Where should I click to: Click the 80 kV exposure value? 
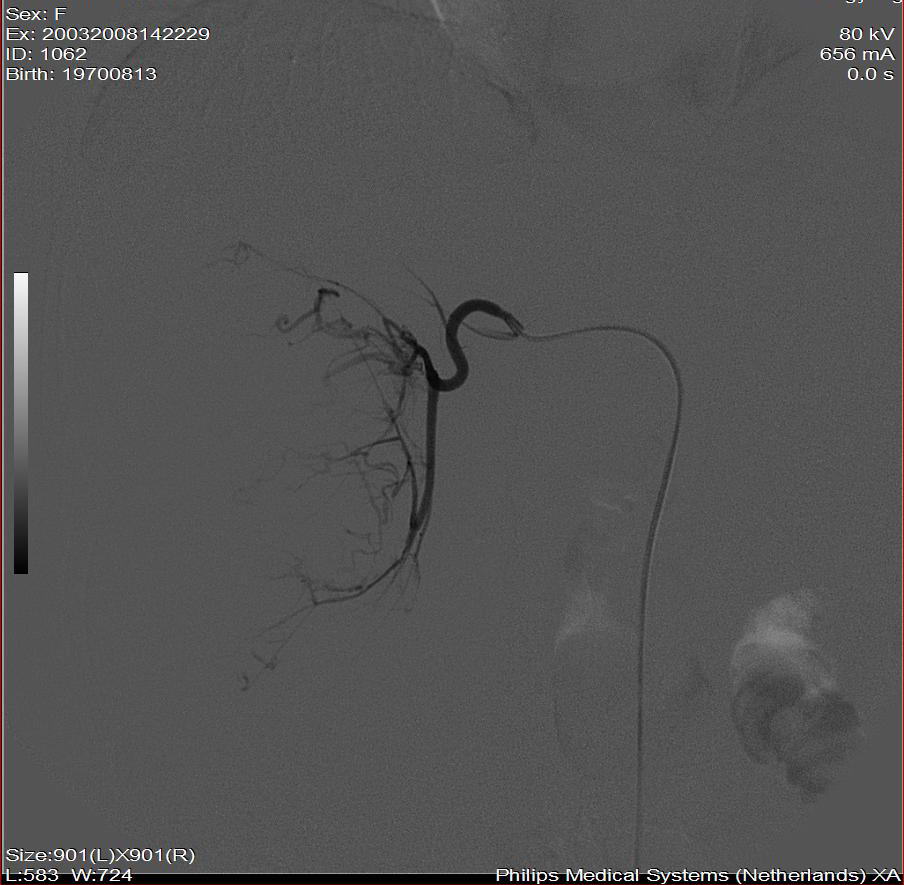coord(867,34)
